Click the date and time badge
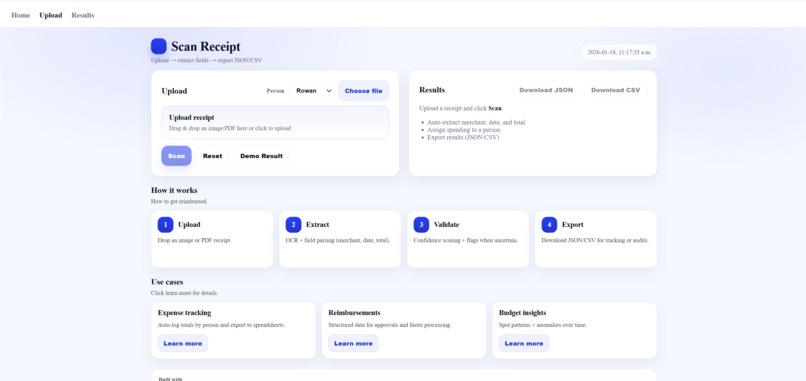 (619, 52)
